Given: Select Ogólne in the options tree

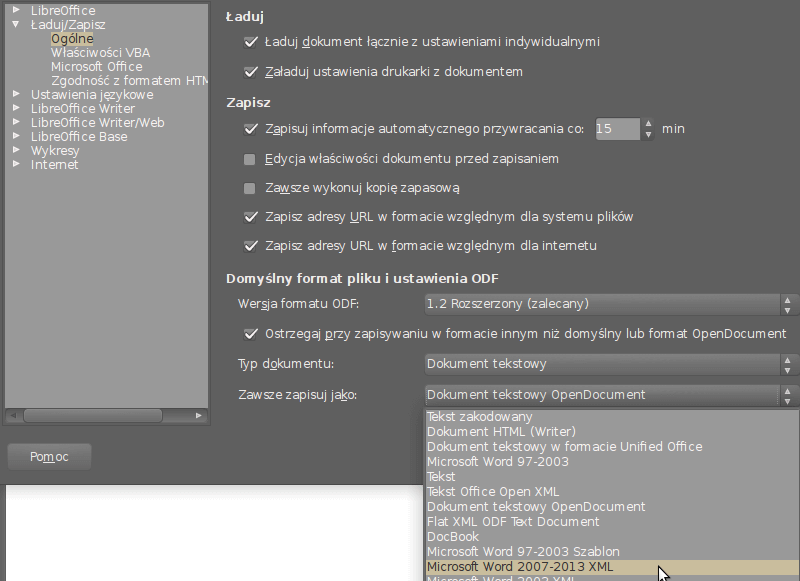Looking at the screenshot, I should 72,39.
